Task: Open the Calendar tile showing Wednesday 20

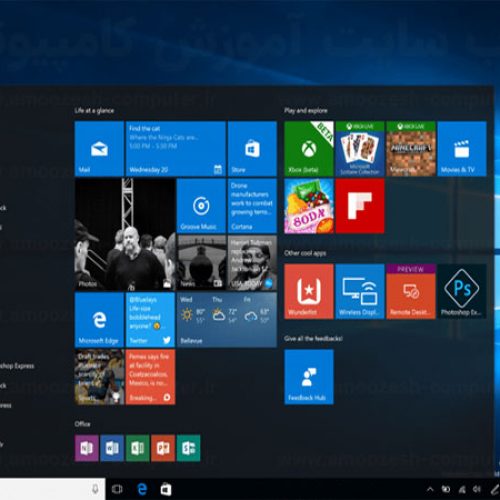Action: [x=176, y=149]
